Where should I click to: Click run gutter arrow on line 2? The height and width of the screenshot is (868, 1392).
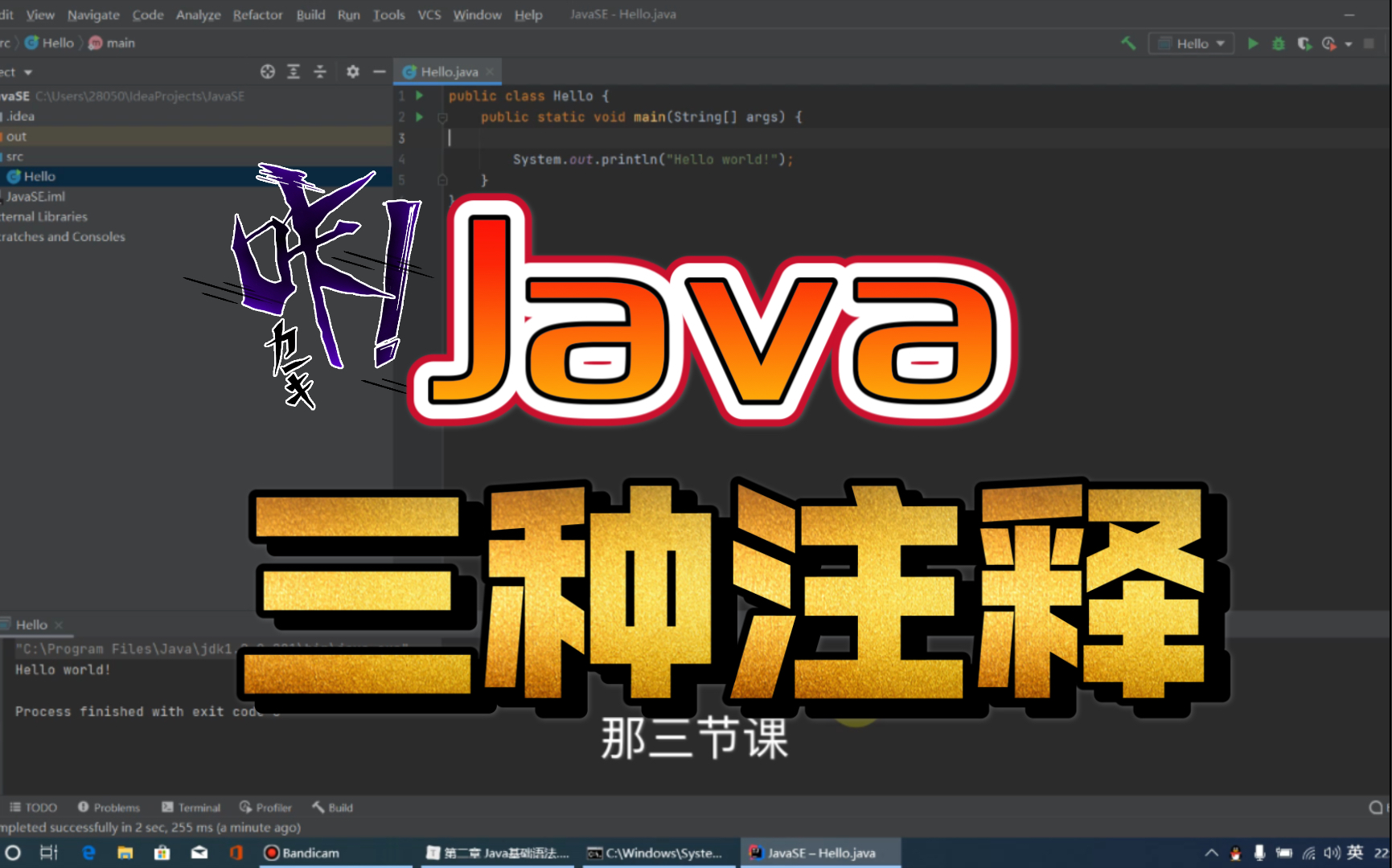(x=419, y=117)
